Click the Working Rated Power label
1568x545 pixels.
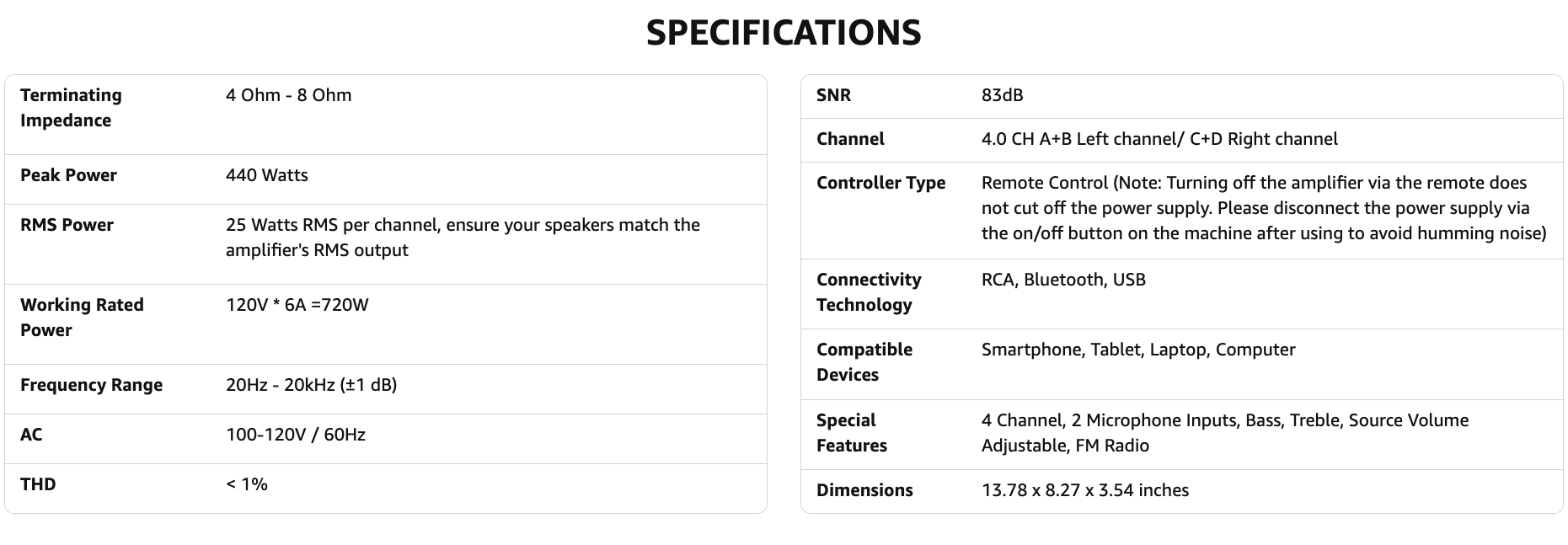82,318
